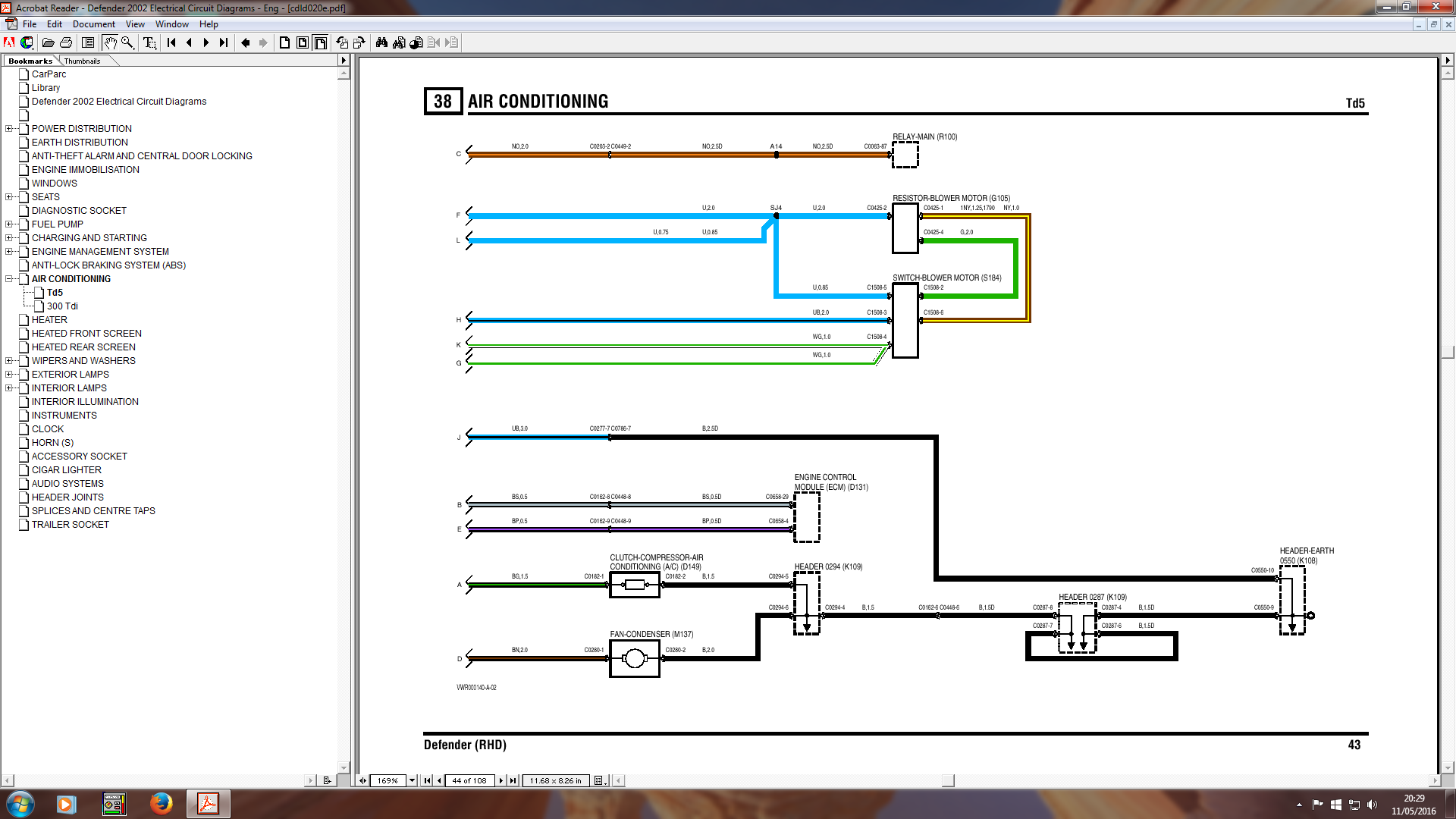Viewport: 1456px width, 819px height.
Task: Click the Open file folder icon
Action: [x=49, y=42]
